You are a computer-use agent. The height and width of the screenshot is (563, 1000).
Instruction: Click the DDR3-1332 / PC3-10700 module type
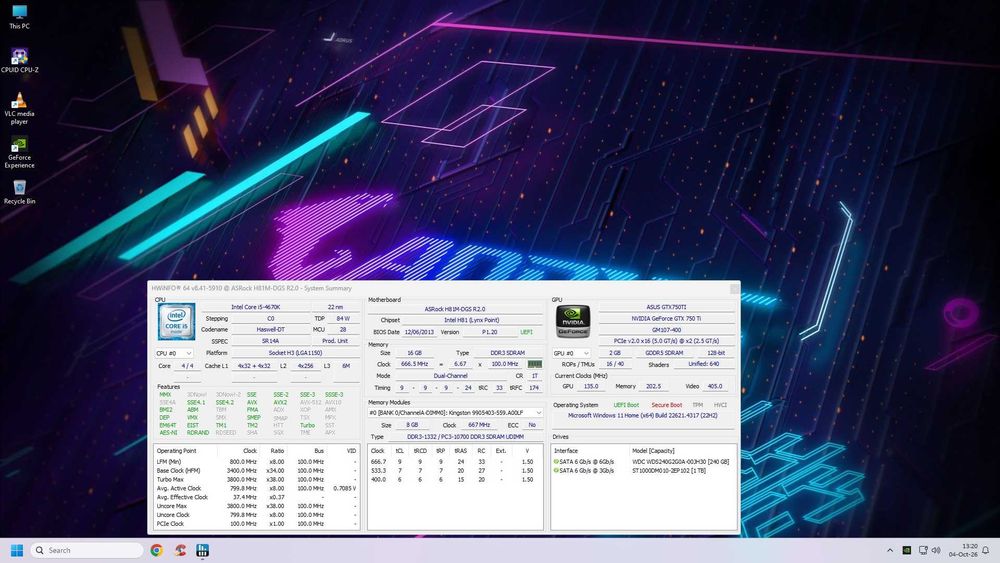pos(465,437)
